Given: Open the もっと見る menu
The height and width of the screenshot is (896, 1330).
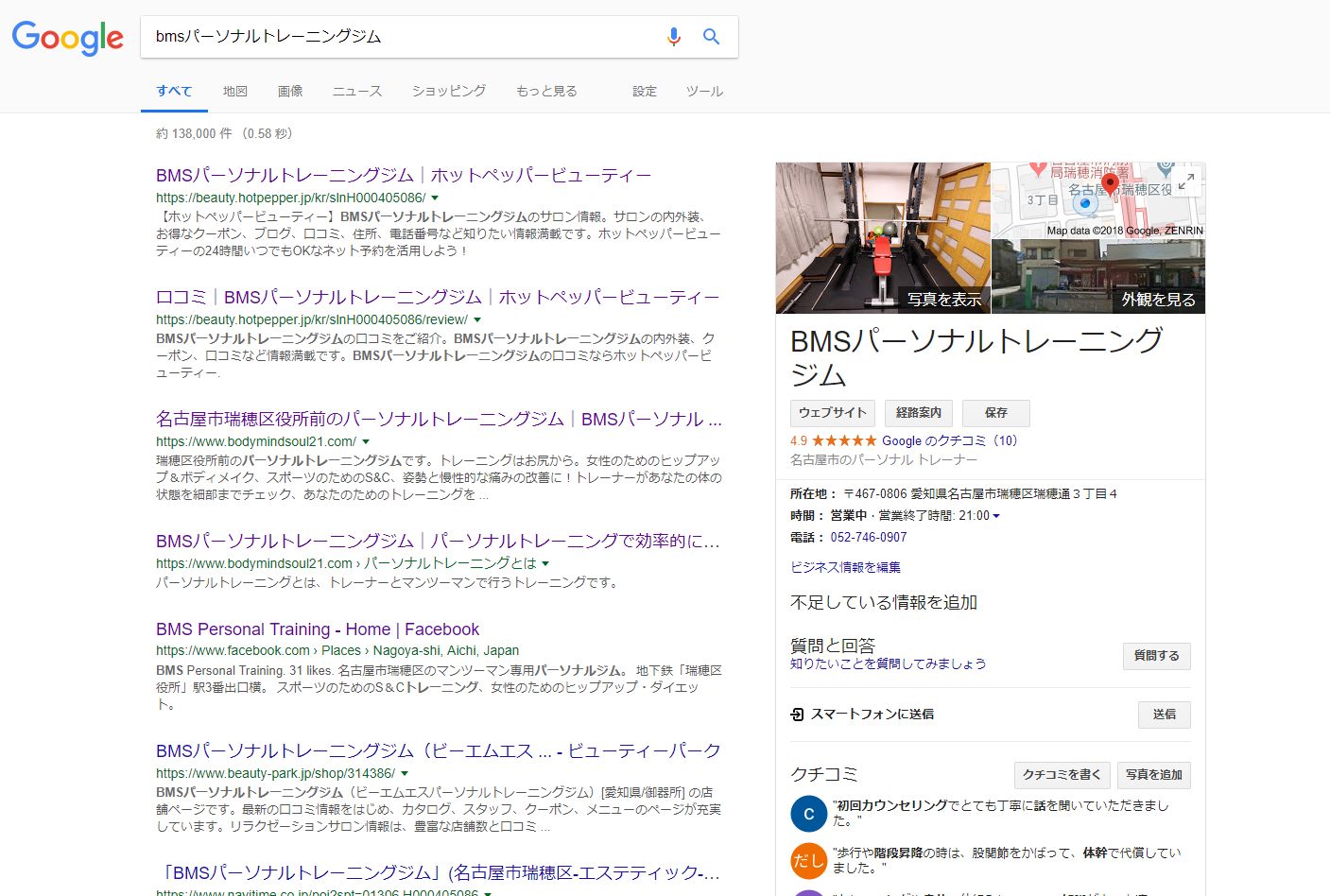Looking at the screenshot, I should pos(546,91).
